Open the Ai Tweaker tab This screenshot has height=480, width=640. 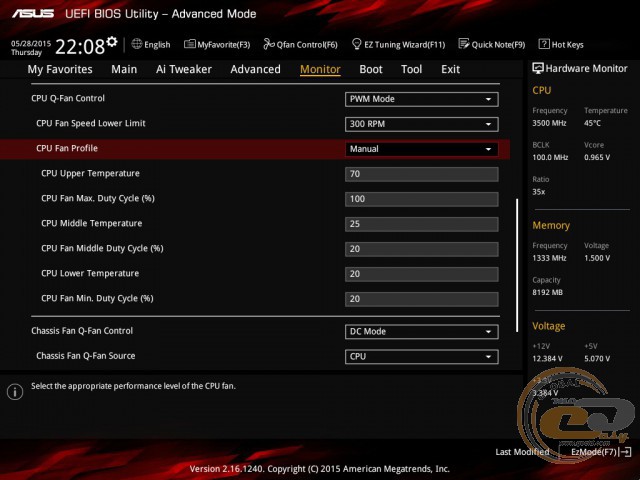tap(184, 69)
